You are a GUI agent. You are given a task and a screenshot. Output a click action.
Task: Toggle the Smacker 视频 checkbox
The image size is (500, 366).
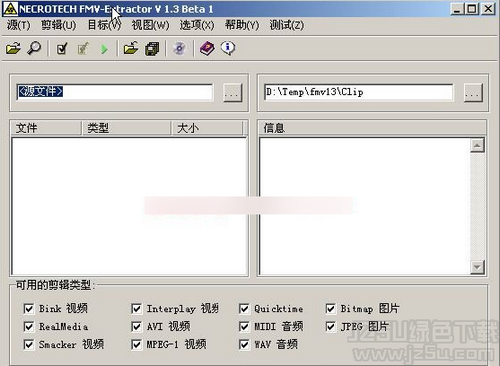pyautogui.click(x=29, y=344)
